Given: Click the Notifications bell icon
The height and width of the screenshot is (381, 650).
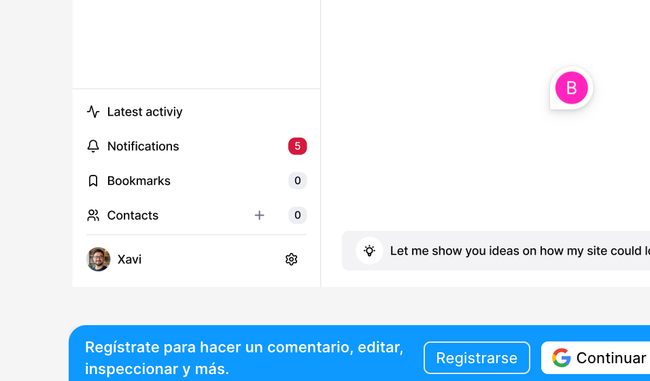Looking at the screenshot, I should (x=93, y=146).
